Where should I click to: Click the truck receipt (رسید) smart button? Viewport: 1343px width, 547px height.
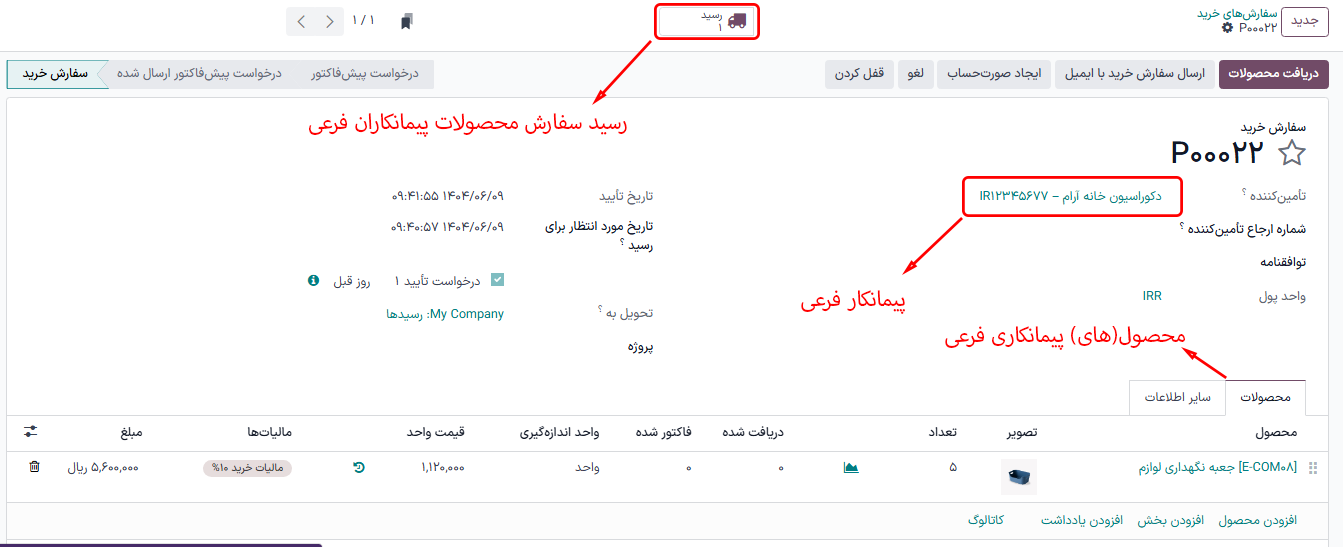pyautogui.click(x=707, y=22)
